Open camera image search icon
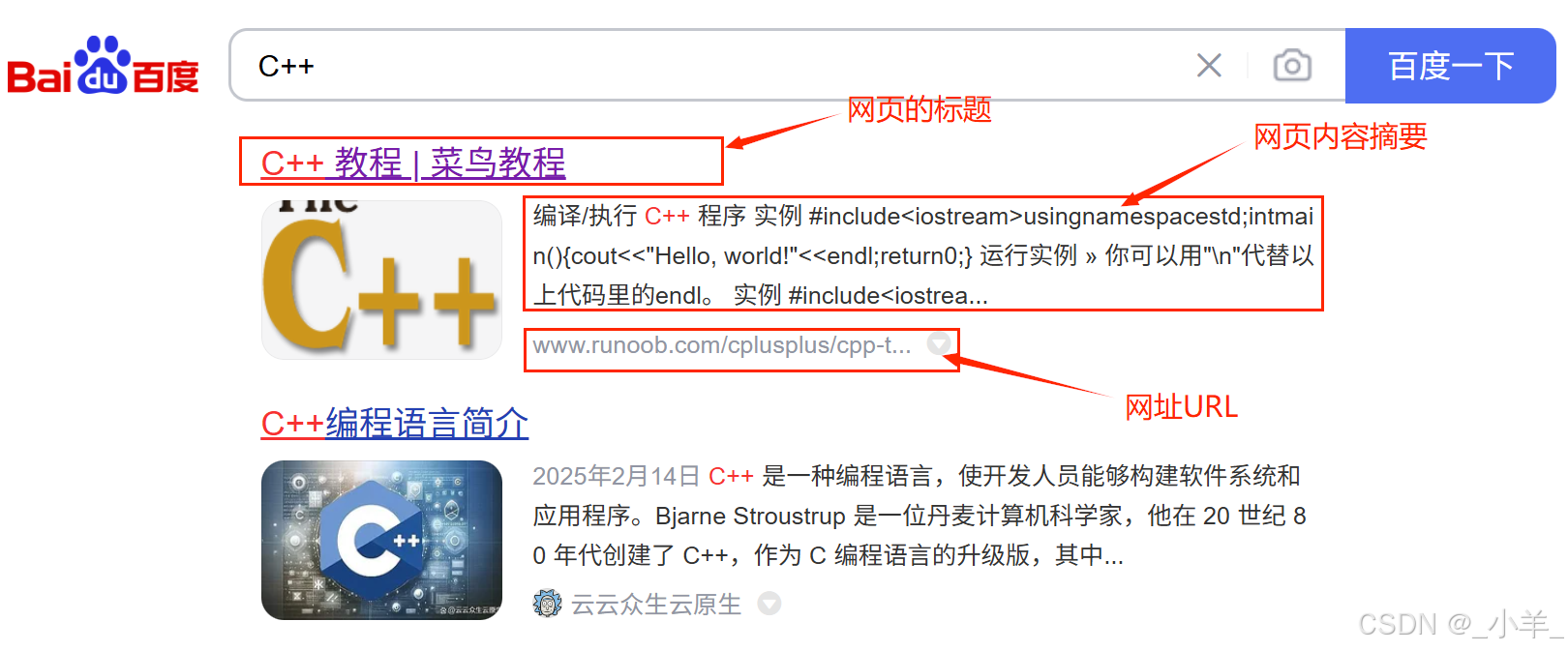This screenshot has width=1568, height=651. pos(1292,66)
